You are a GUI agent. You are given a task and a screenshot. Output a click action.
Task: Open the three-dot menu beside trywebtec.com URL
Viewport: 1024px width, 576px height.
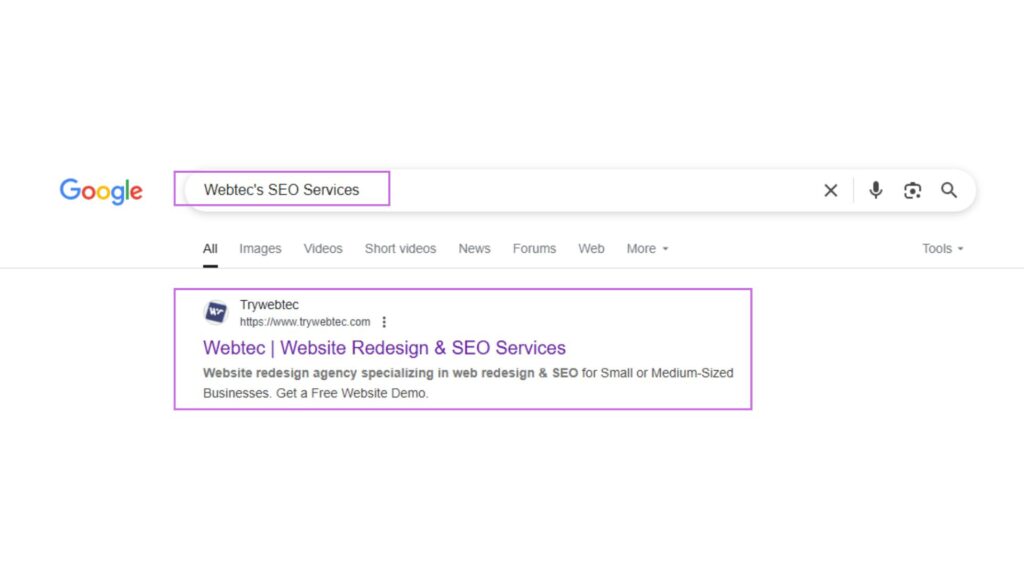384,322
